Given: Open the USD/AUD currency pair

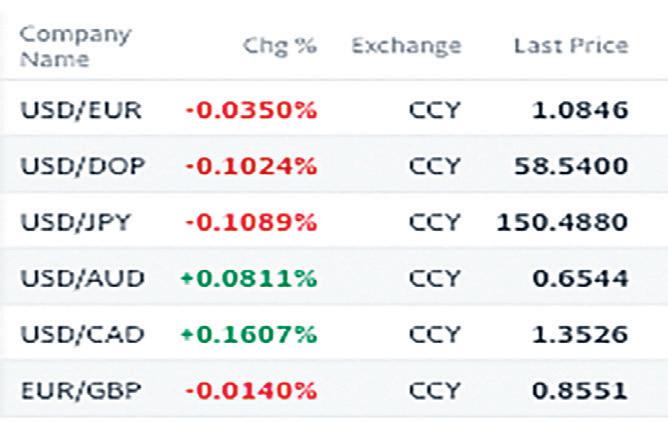Looking at the screenshot, I should [x=83, y=278].
